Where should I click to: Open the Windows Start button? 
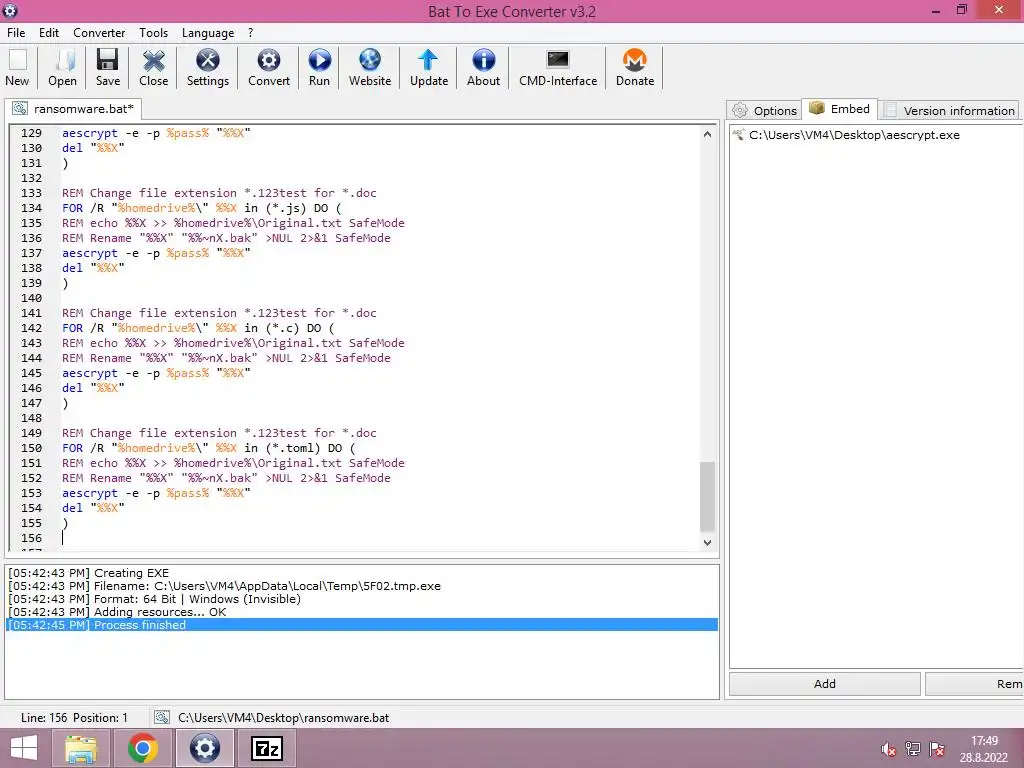coord(24,748)
